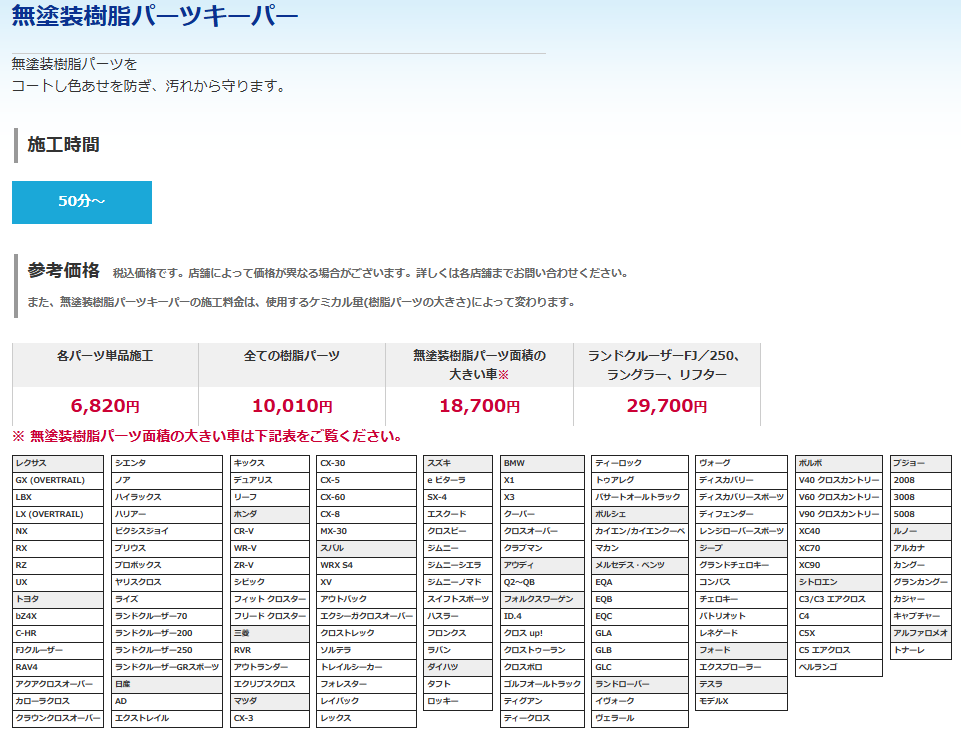Click the RAV4 cell
Viewport: 961px width, 745px height.
[x=58, y=667]
